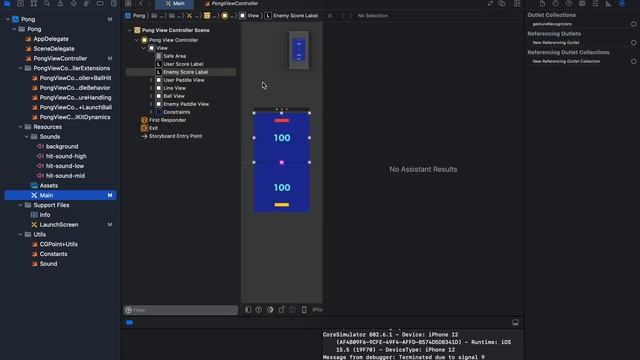The width and height of the screenshot is (640, 360).
Task: Expand User Paddle View in outline
Action: [x=151, y=80]
